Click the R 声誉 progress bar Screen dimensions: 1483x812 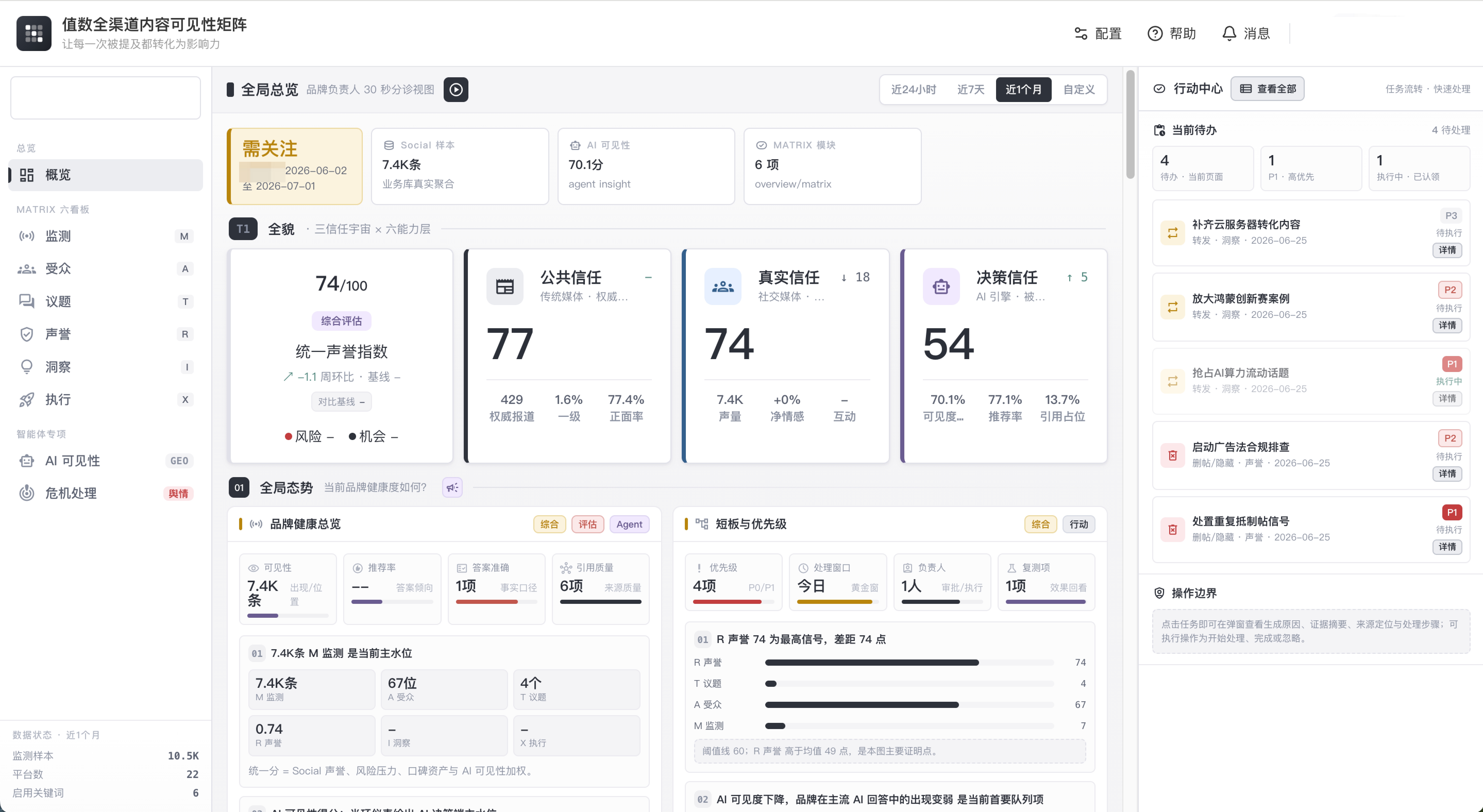coord(909,662)
